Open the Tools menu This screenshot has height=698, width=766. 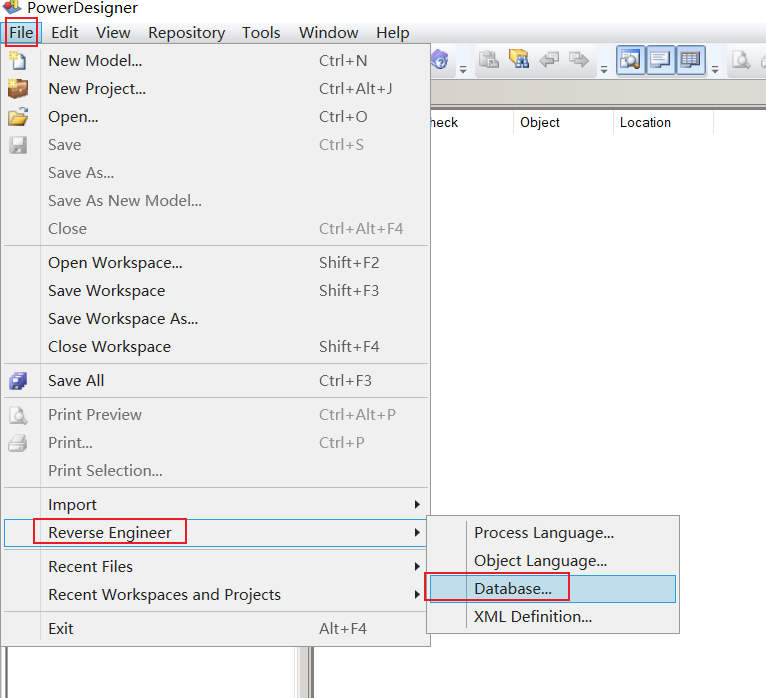pyautogui.click(x=261, y=33)
